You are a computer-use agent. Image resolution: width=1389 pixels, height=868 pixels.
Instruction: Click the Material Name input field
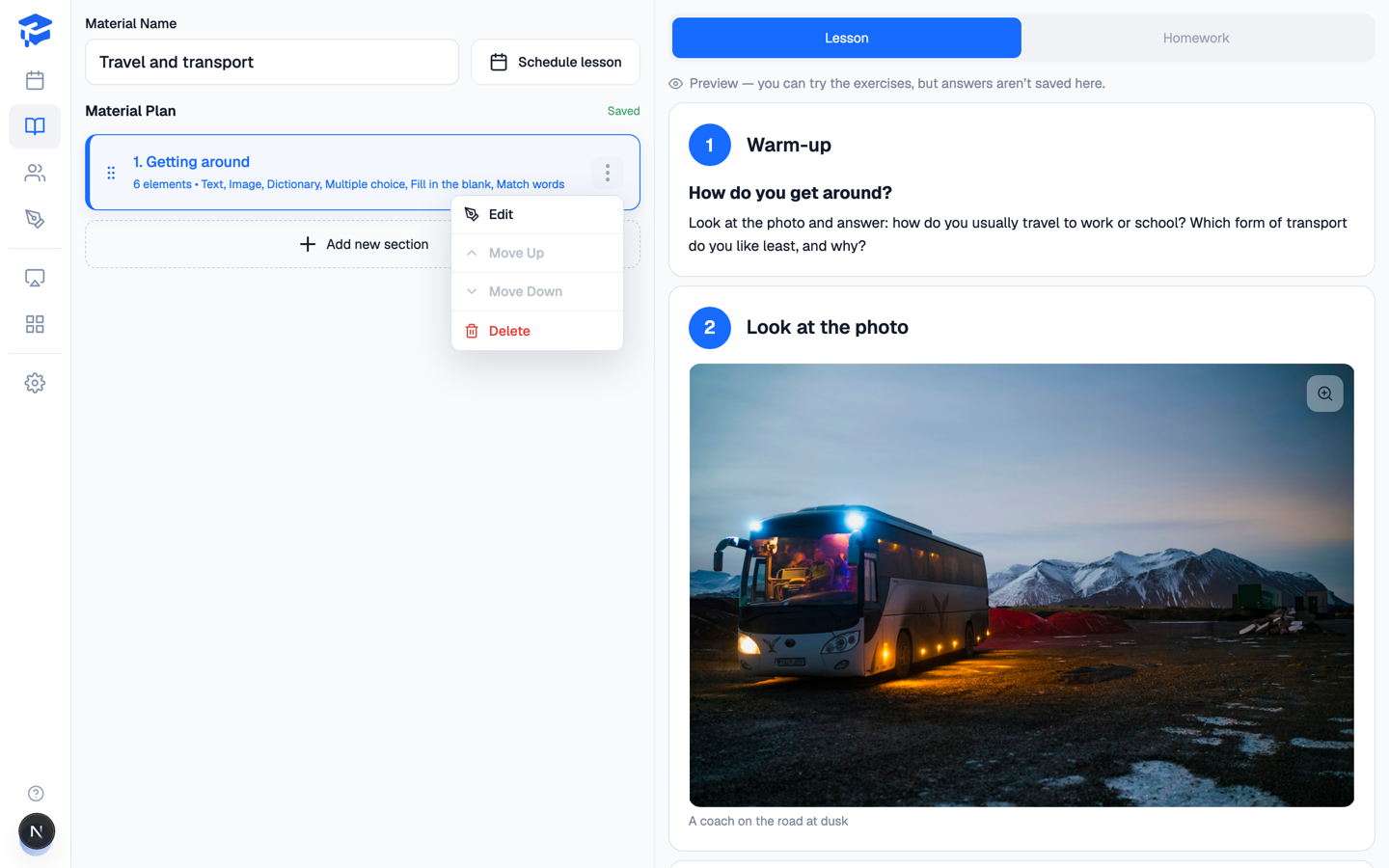point(272,62)
